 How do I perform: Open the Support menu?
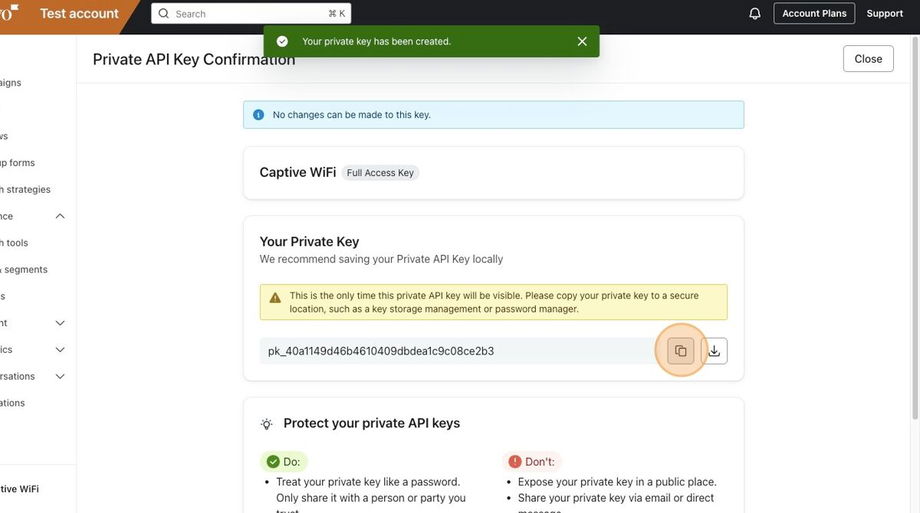coord(884,13)
